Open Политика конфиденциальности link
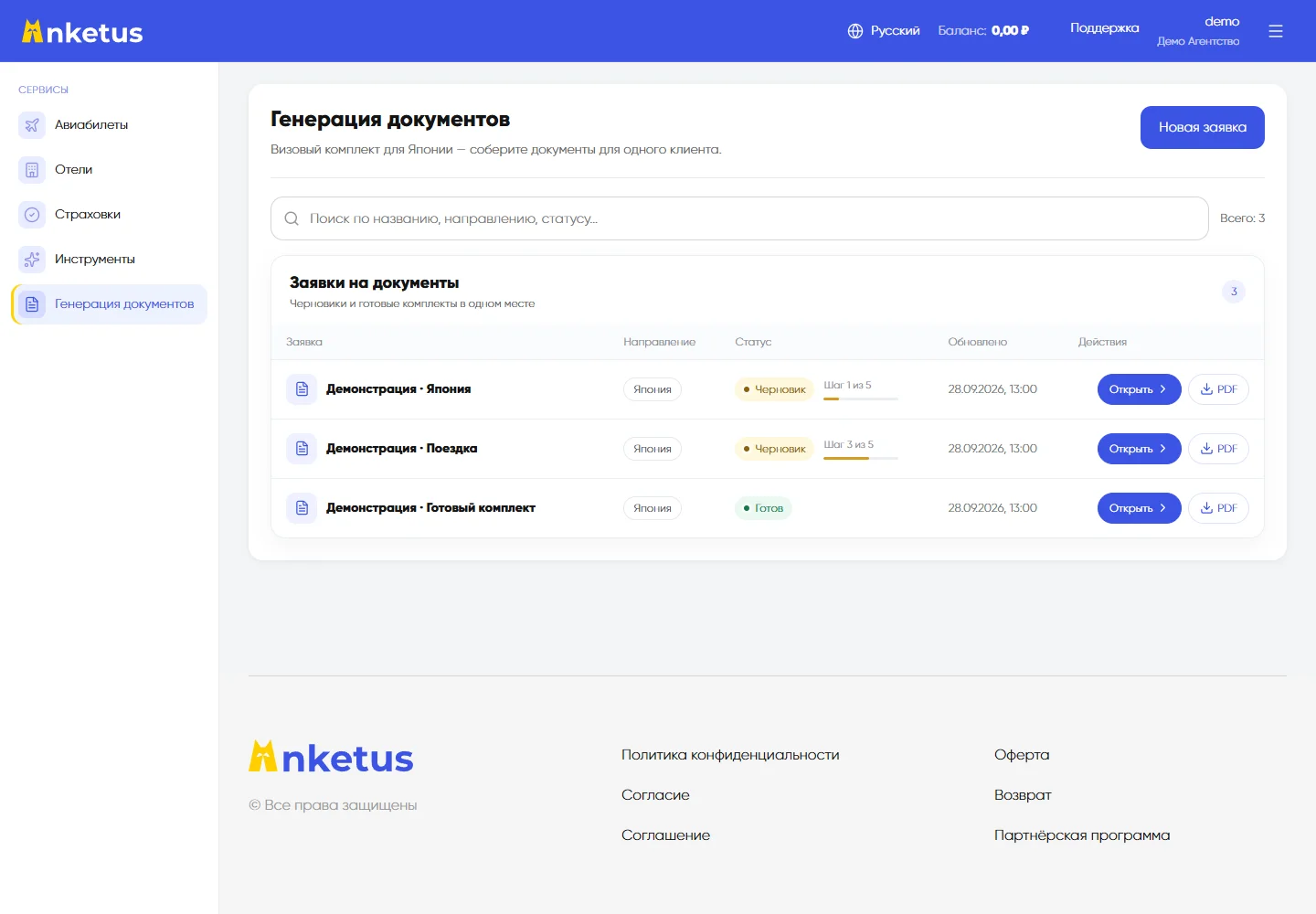 (730, 755)
